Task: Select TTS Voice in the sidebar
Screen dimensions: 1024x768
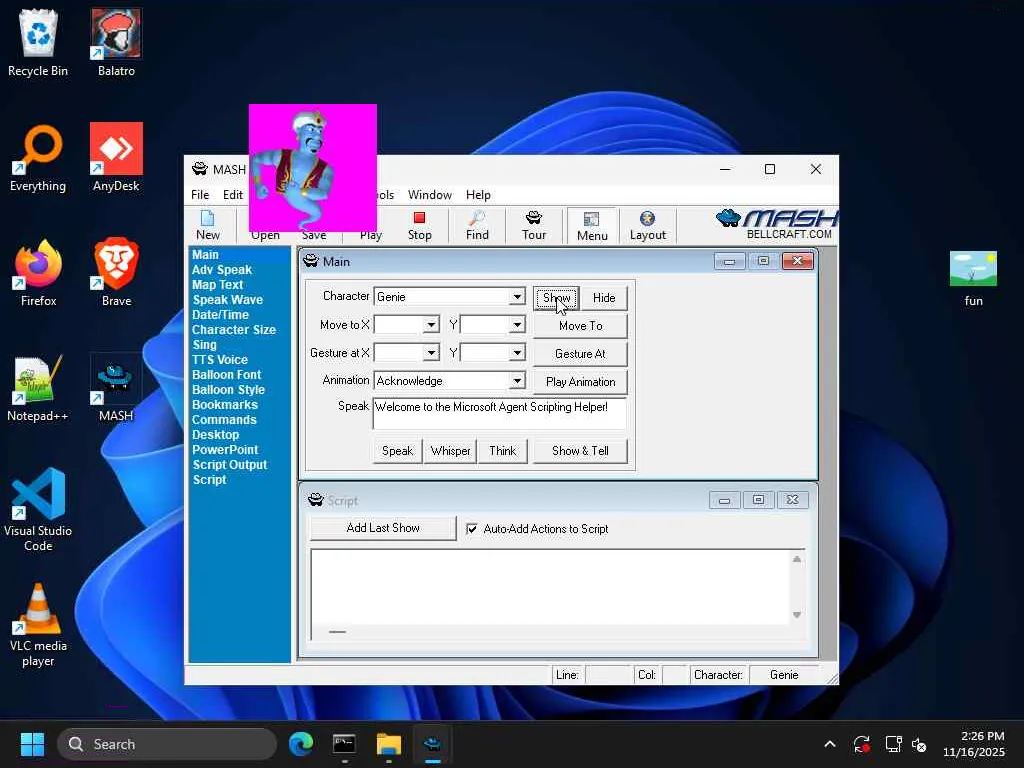Action: 220,360
